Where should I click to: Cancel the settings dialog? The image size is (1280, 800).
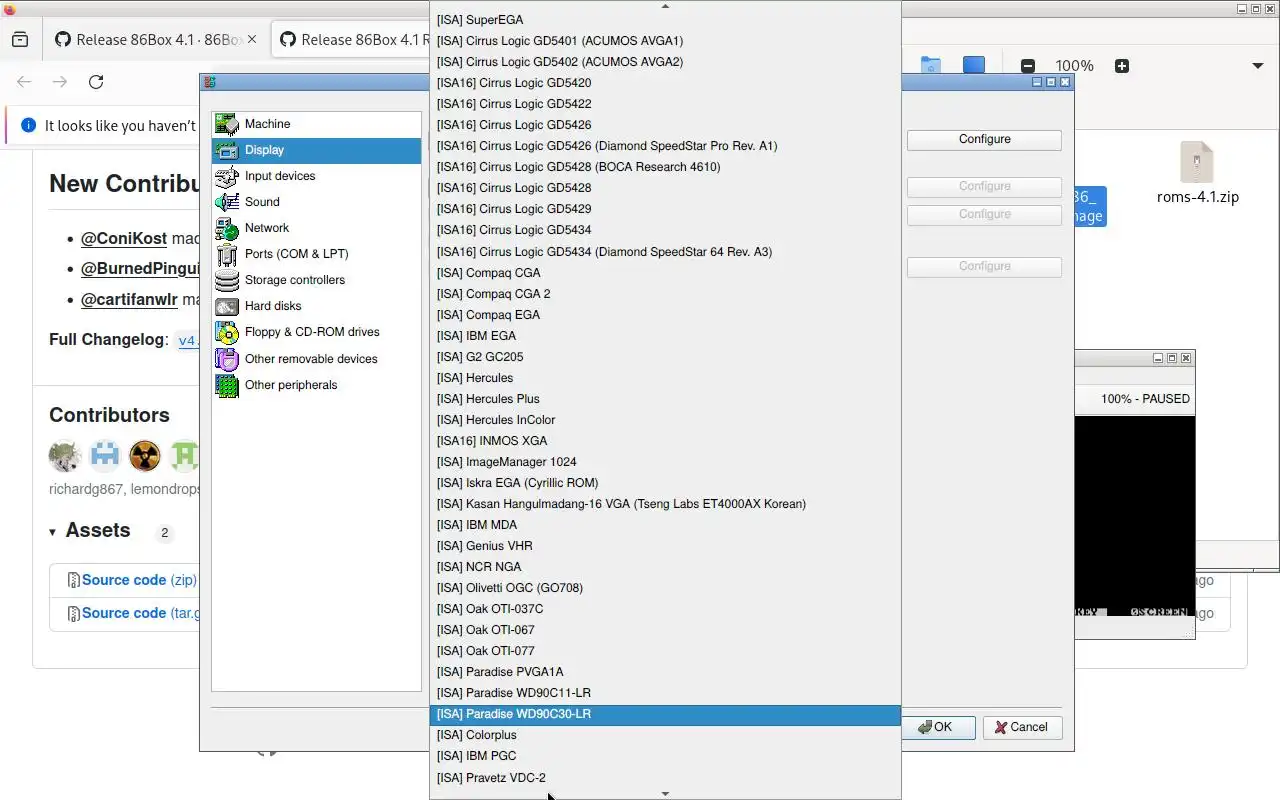point(1022,728)
